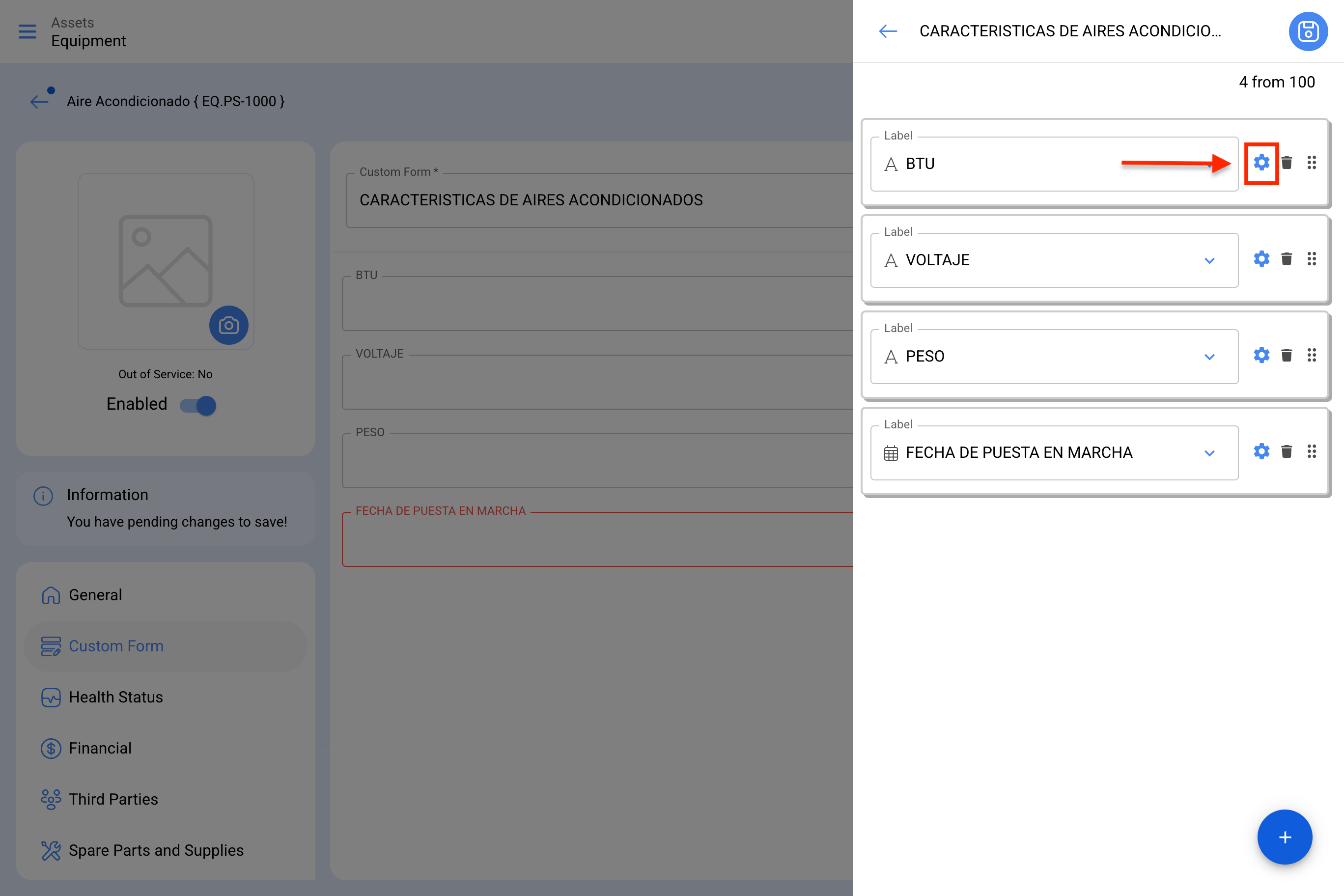Open Spare Parts and Supplies section
Image resolution: width=1344 pixels, height=896 pixels.
coord(166,850)
